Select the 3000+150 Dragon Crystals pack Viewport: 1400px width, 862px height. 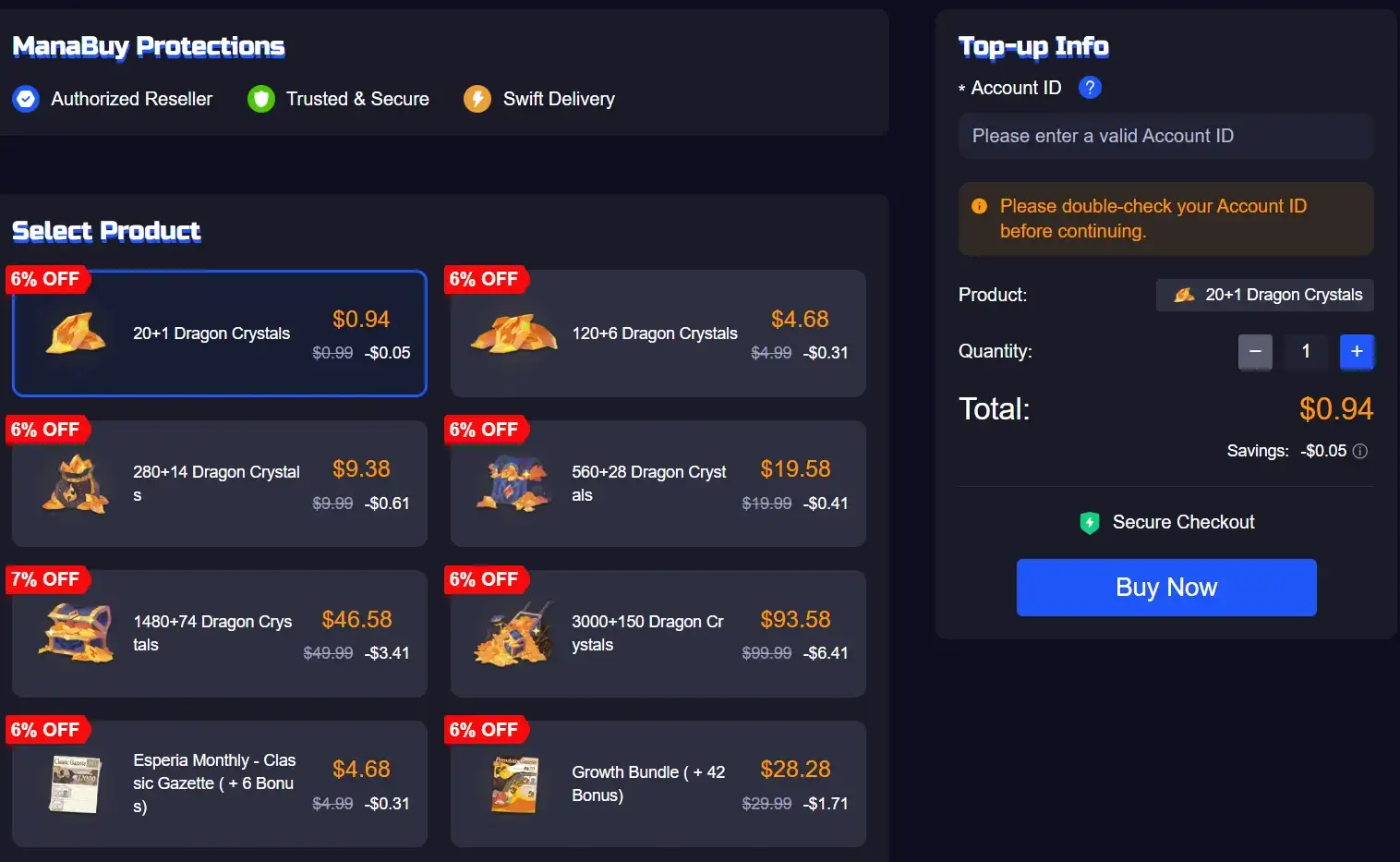coord(658,634)
